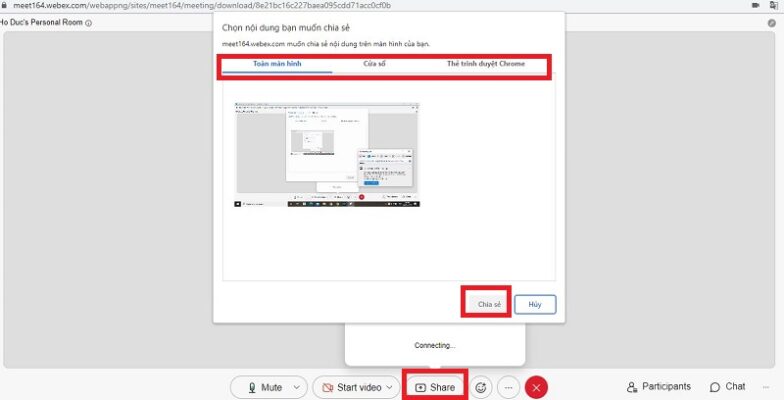This screenshot has height=400, width=784.
Task: Switch to "Thẻ trình duyệt Chrome" tab
Action: click(x=485, y=64)
